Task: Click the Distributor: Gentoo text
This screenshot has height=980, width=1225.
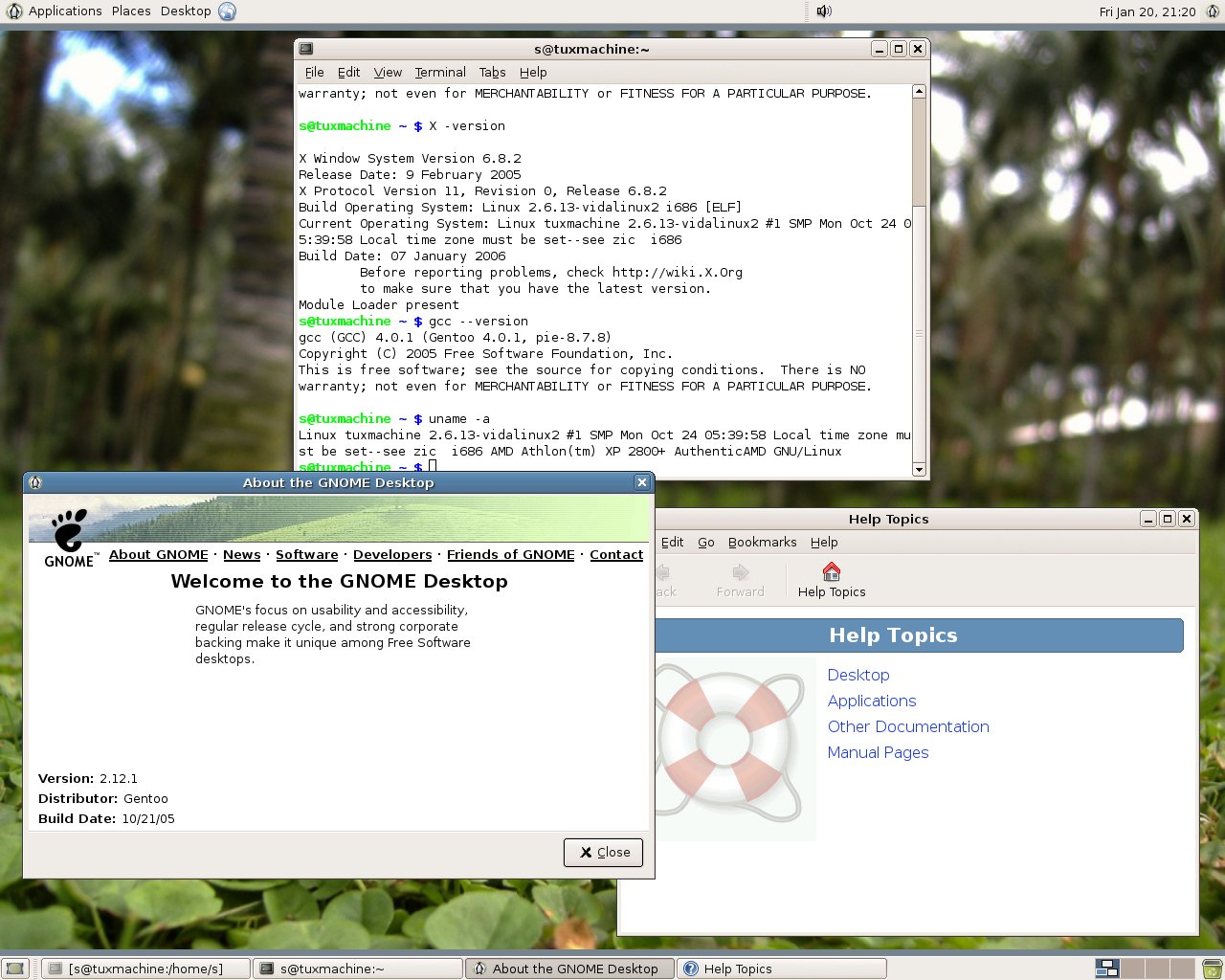Action: pos(103,799)
